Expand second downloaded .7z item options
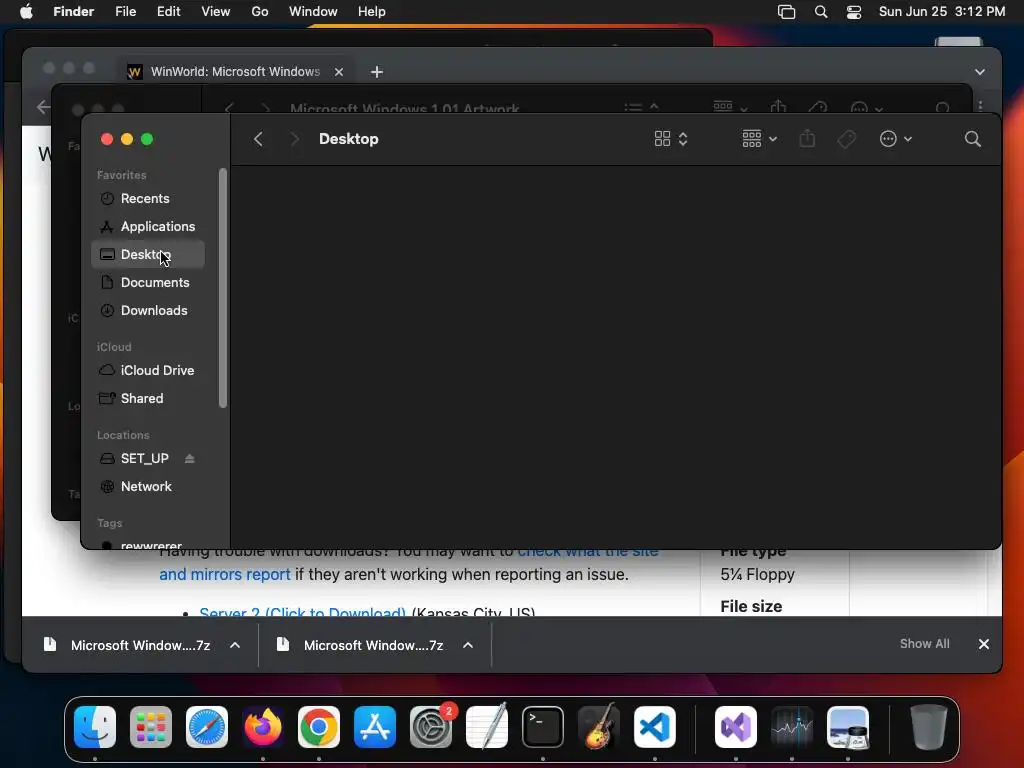Screen dimensions: 1024x768 pos(468,645)
